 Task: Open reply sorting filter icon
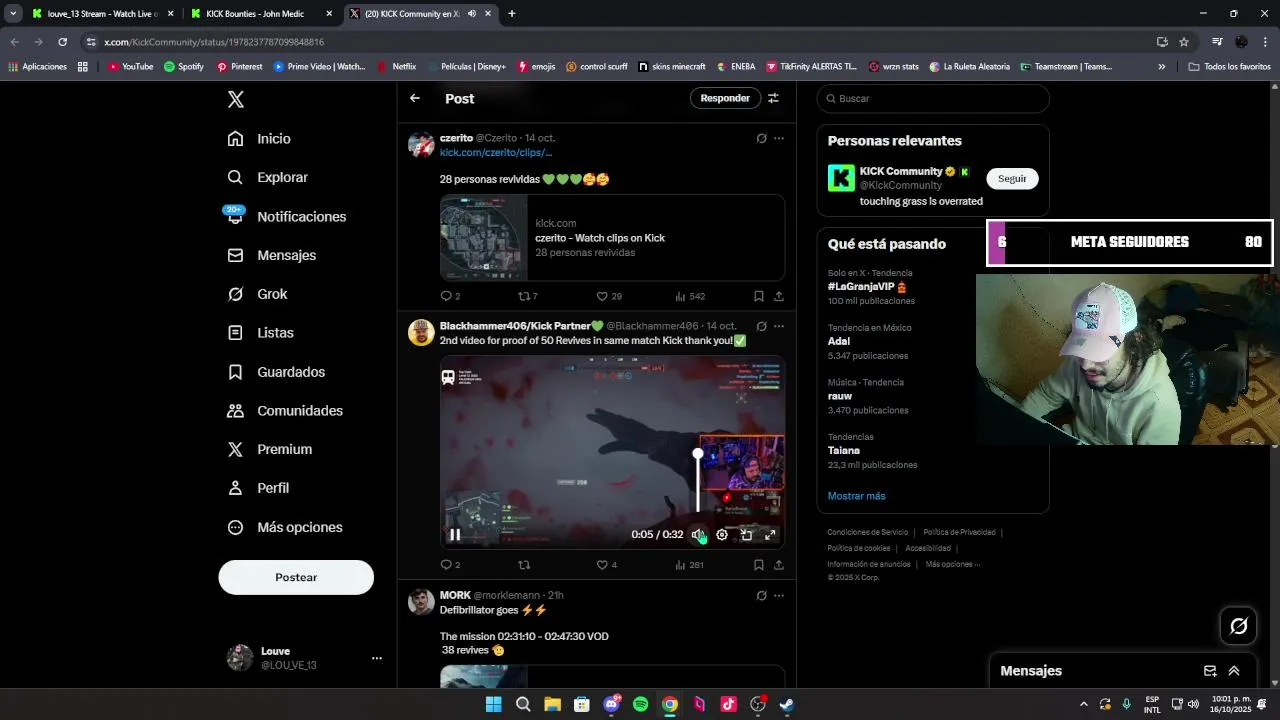tap(773, 98)
